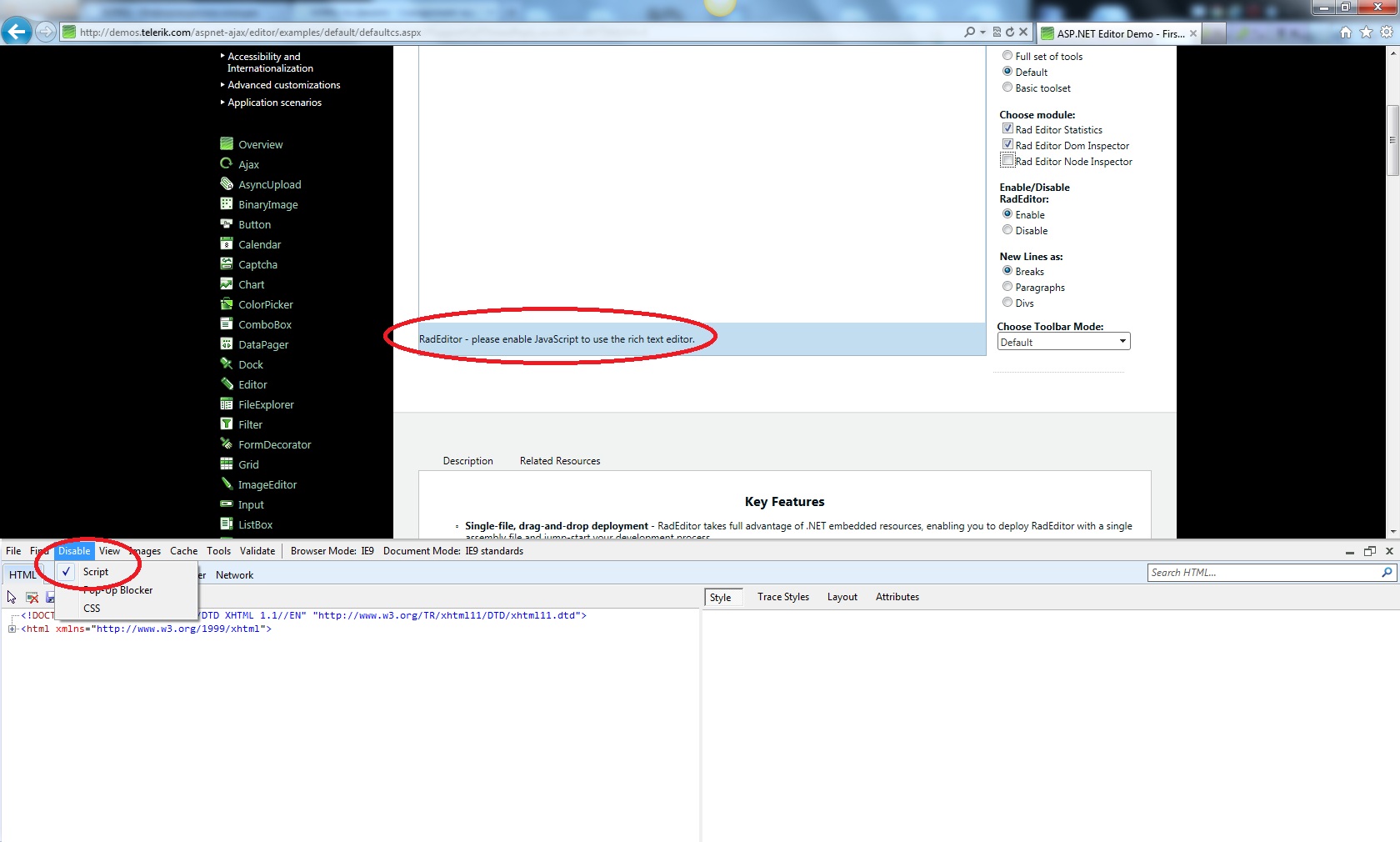Viewport: 1400px width, 842px height.
Task: Uncheck Rad Editor Statistics checkbox
Action: tap(1007, 129)
